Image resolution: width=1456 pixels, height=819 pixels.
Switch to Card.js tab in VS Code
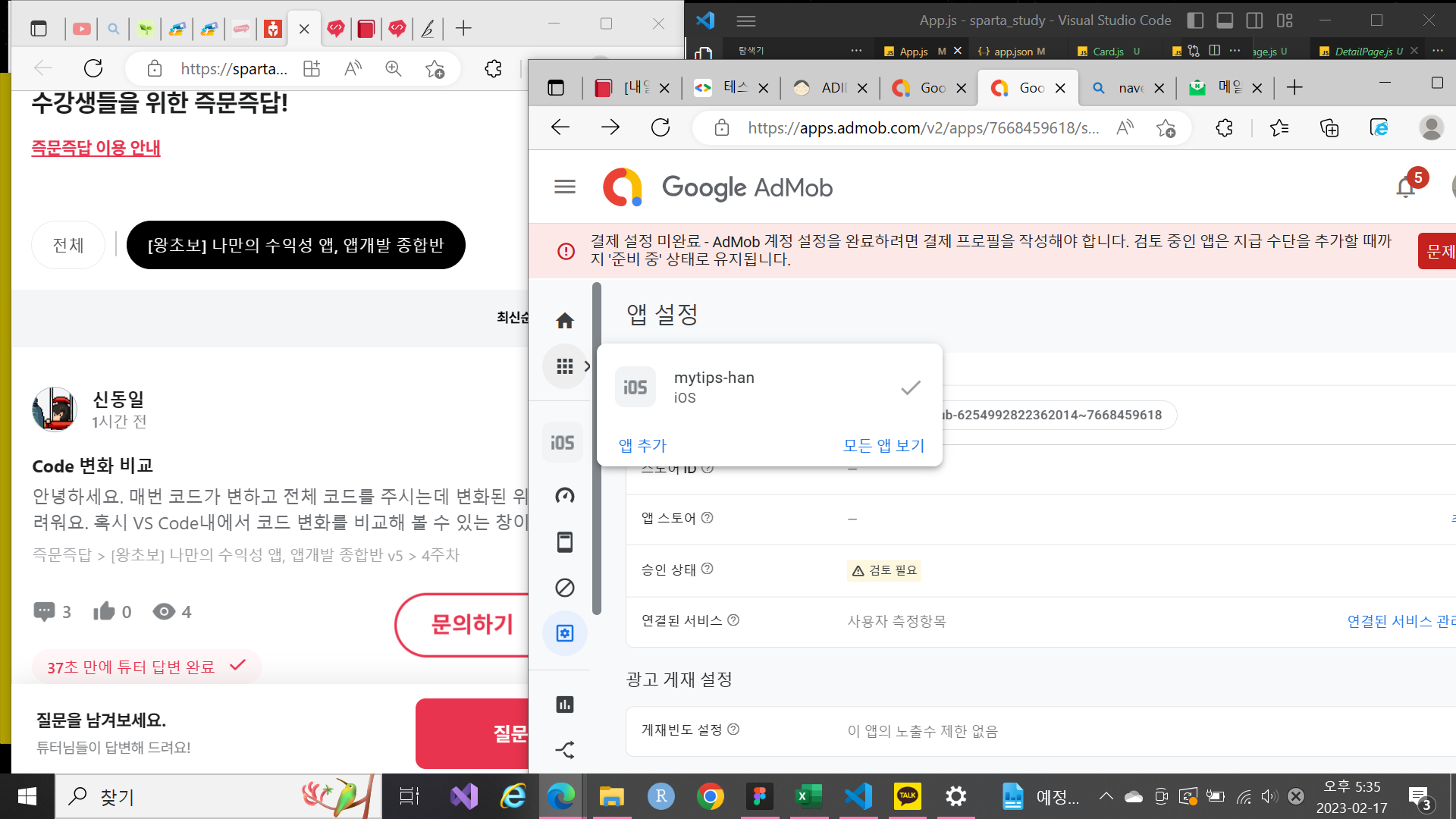click(1108, 52)
